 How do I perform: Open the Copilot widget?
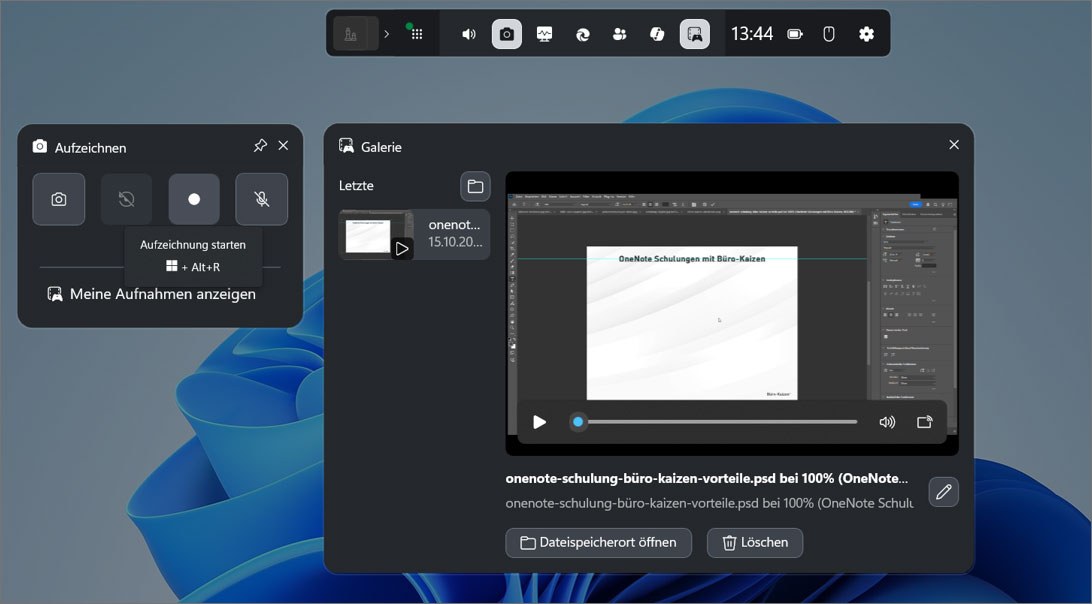[657, 34]
